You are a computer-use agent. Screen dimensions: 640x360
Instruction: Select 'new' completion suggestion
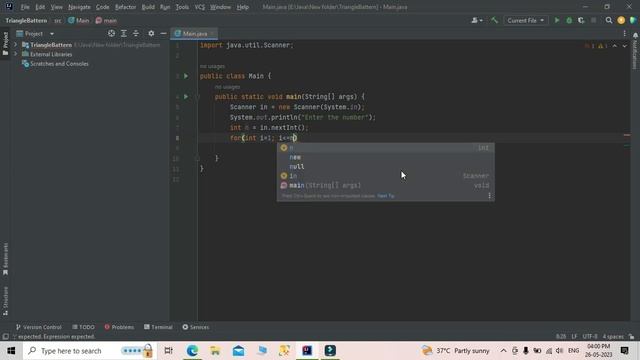tap(386, 157)
